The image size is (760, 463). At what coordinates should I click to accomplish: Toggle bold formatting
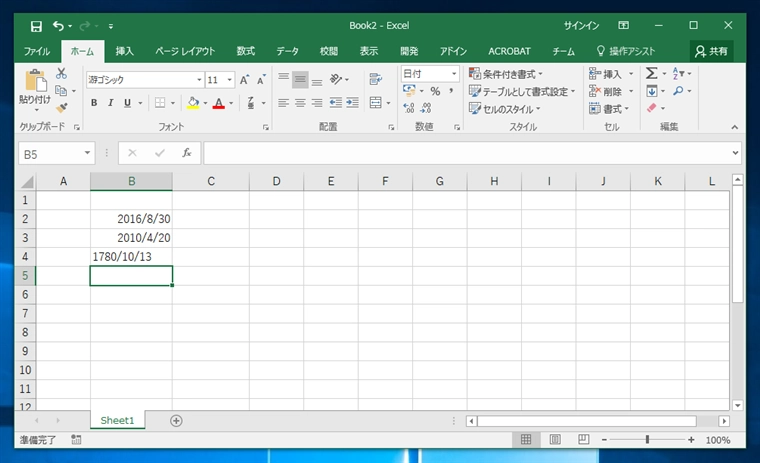pos(94,103)
